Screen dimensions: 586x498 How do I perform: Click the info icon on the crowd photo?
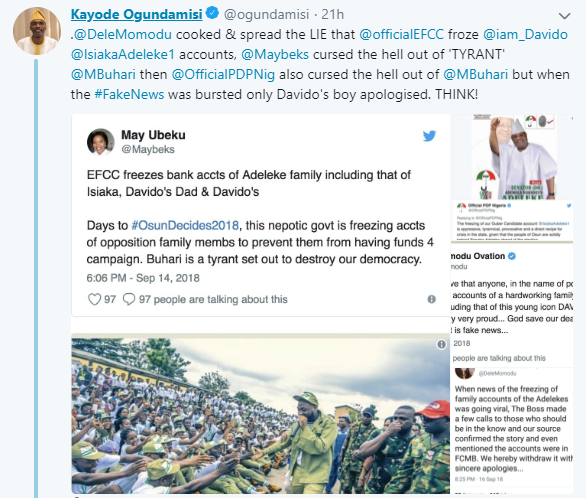[x=441, y=344]
